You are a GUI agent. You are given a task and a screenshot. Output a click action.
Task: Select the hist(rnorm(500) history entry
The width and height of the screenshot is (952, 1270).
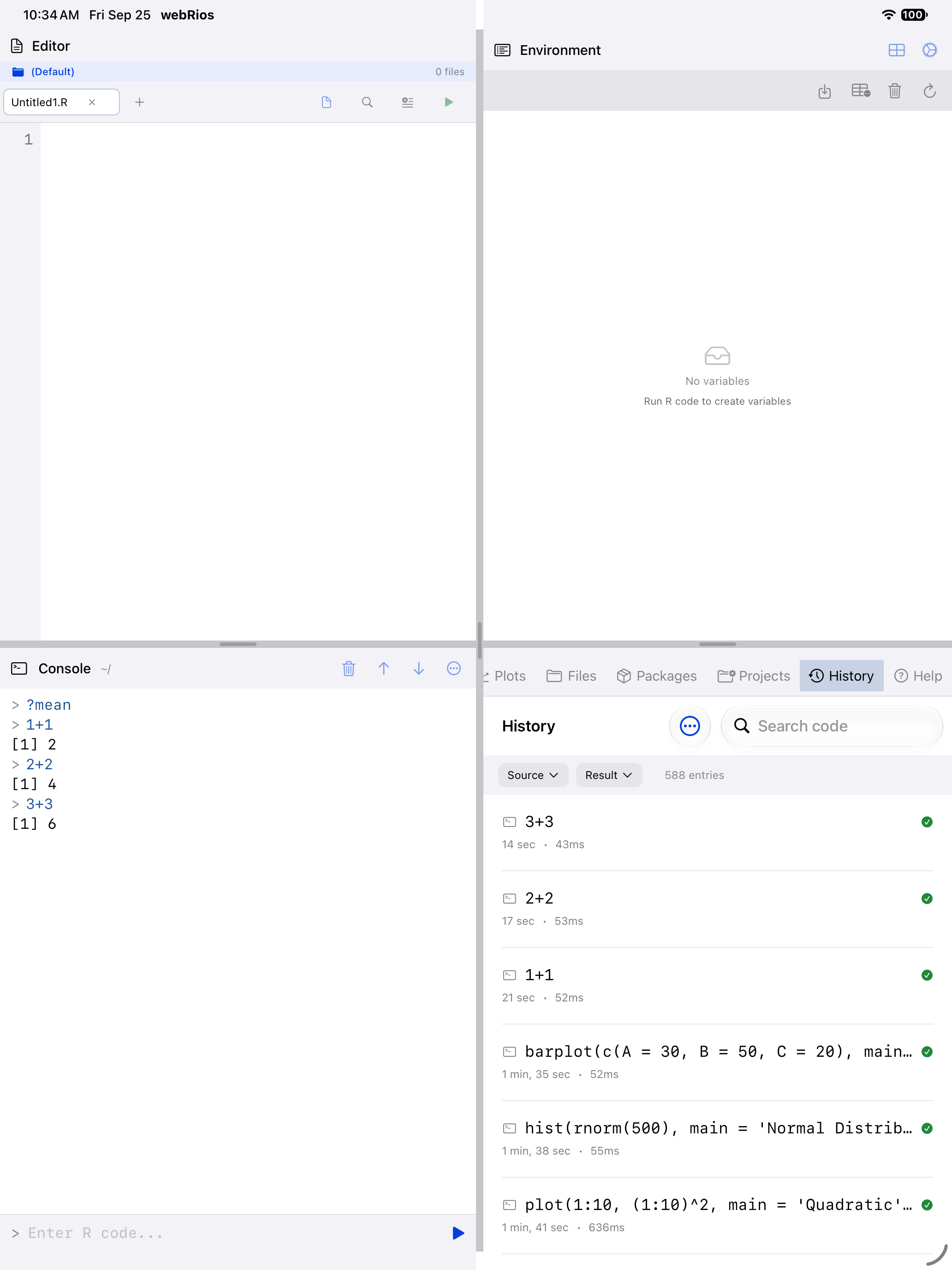tap(717, 1139)
